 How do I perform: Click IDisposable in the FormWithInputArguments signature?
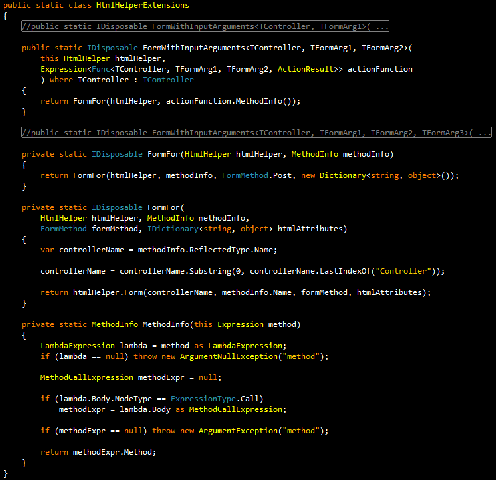pyautogui.click(x=112, y=48)
